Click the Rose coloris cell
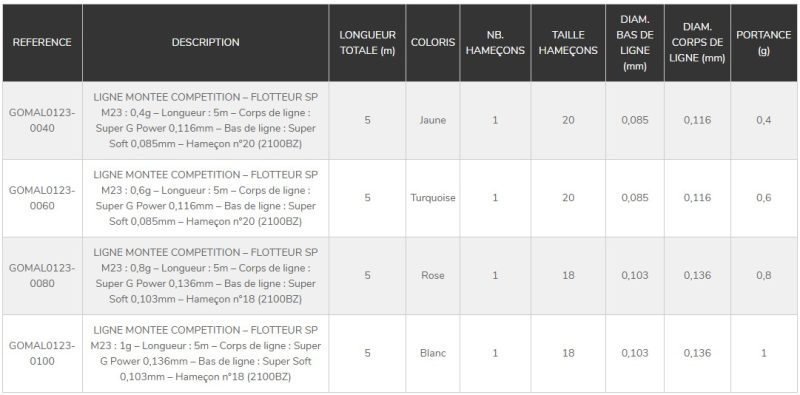 [x=433, y=276]
